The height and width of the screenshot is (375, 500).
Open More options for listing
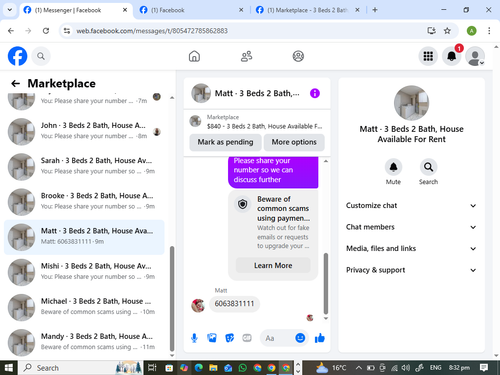(294, 142)
